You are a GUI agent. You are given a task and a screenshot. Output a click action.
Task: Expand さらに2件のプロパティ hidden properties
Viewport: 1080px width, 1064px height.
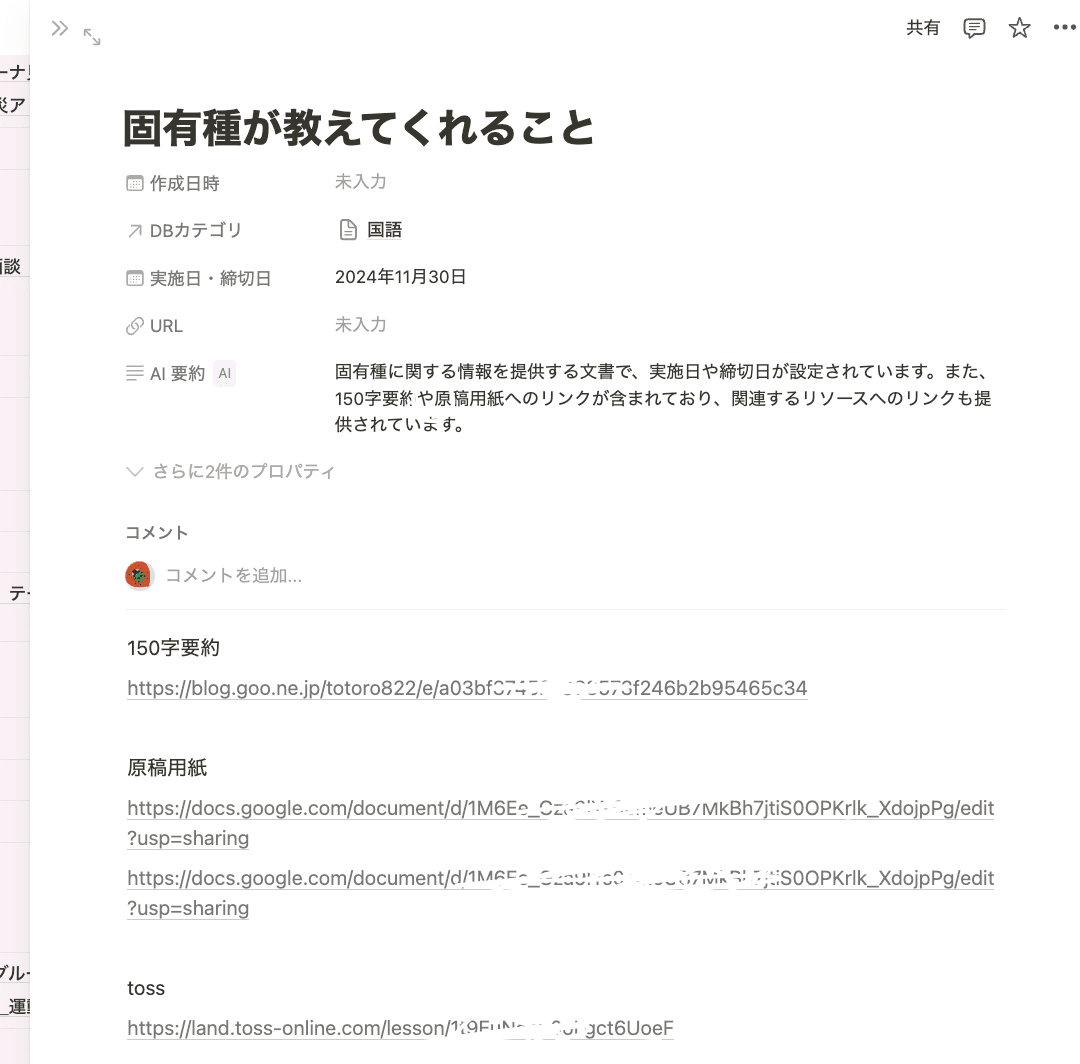point(231,471)
